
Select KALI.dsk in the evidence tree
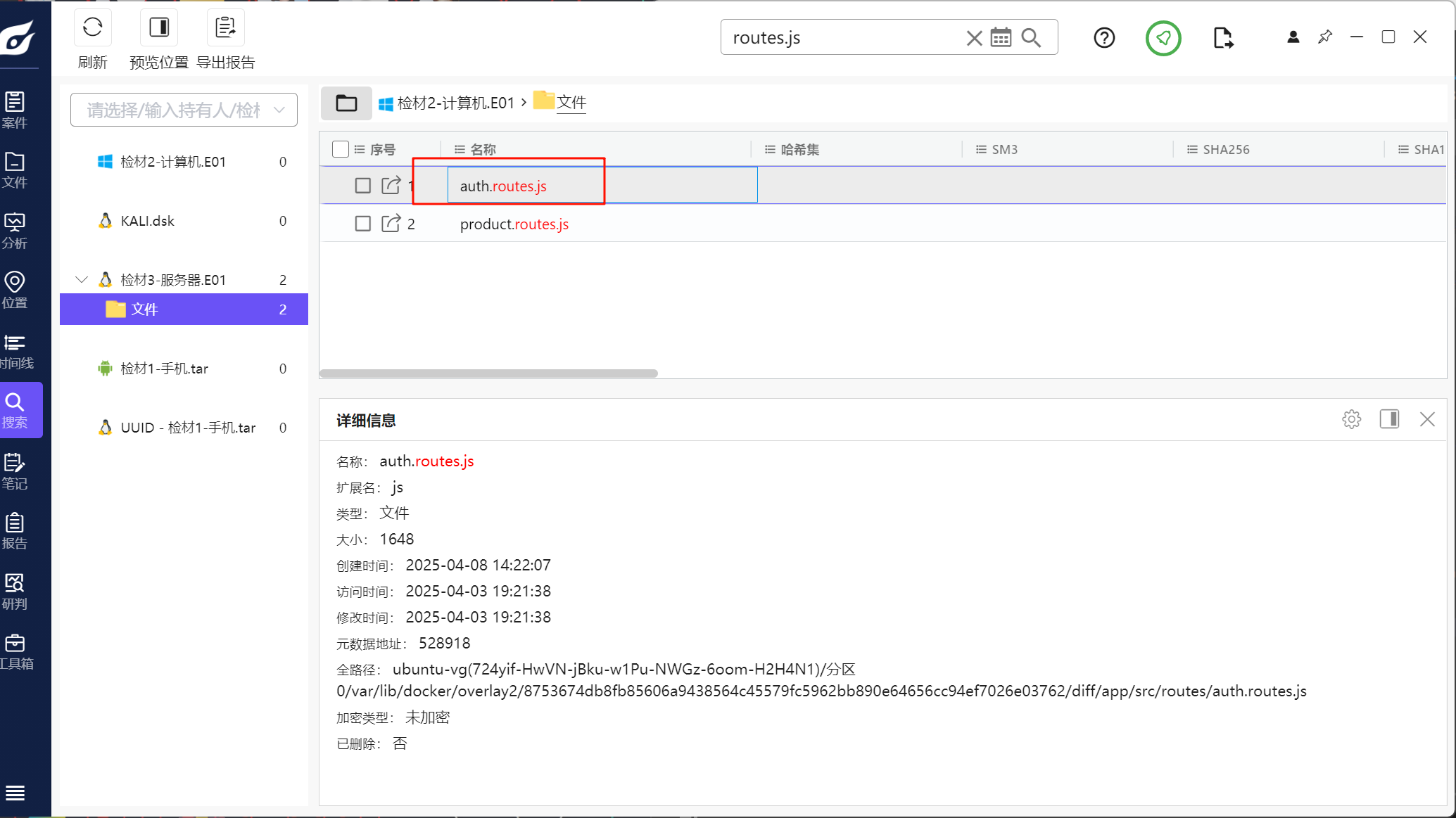pos(148,221)
